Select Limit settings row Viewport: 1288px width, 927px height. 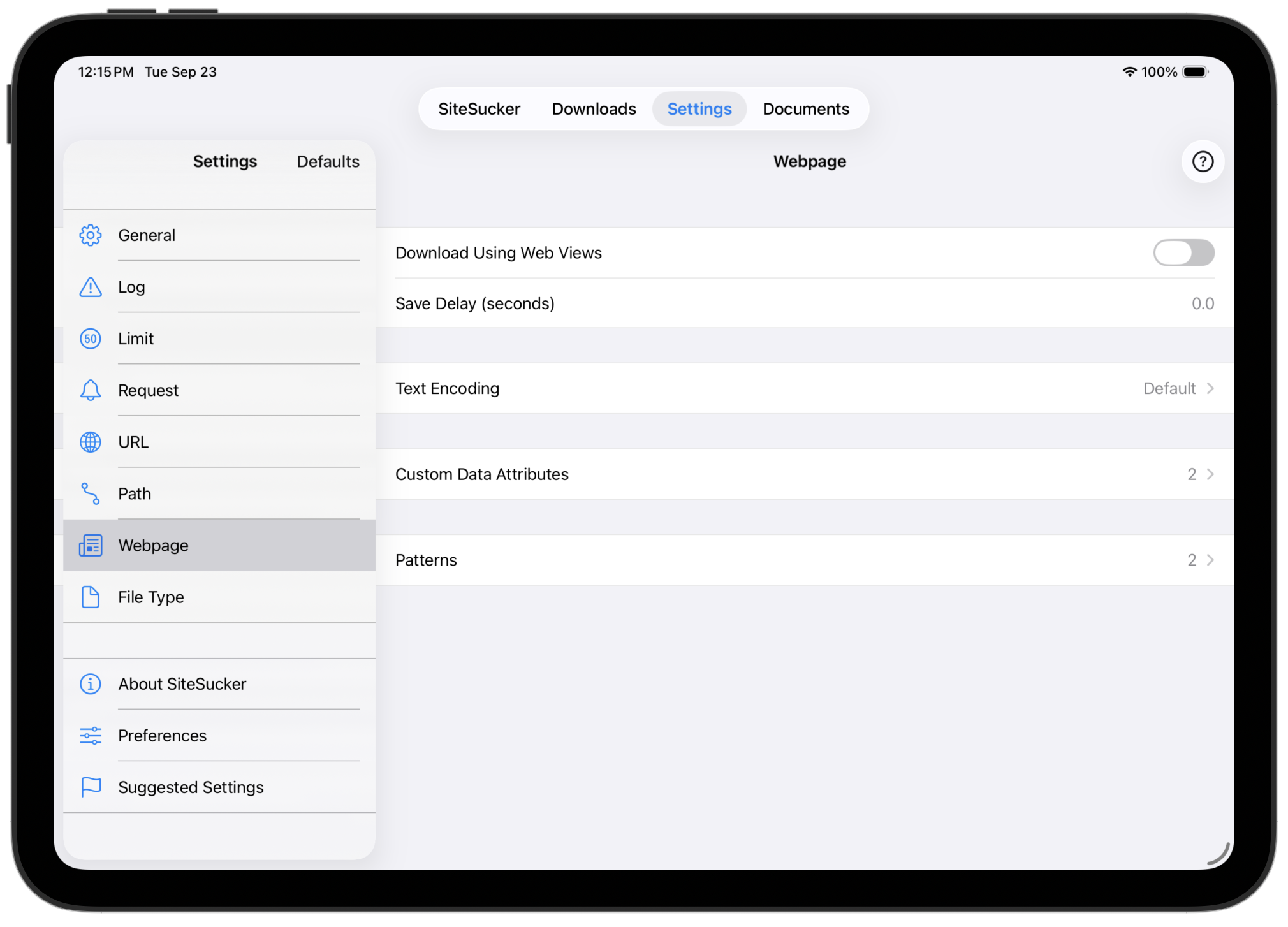(219, 339)
